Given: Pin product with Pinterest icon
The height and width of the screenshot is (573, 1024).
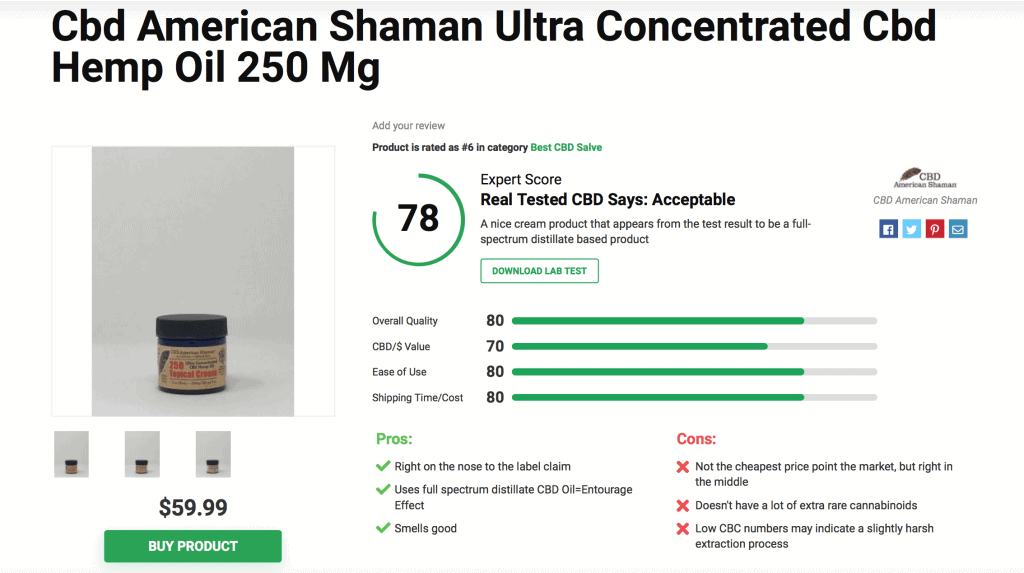Looking at the screenshot, I should coord(935,229).
